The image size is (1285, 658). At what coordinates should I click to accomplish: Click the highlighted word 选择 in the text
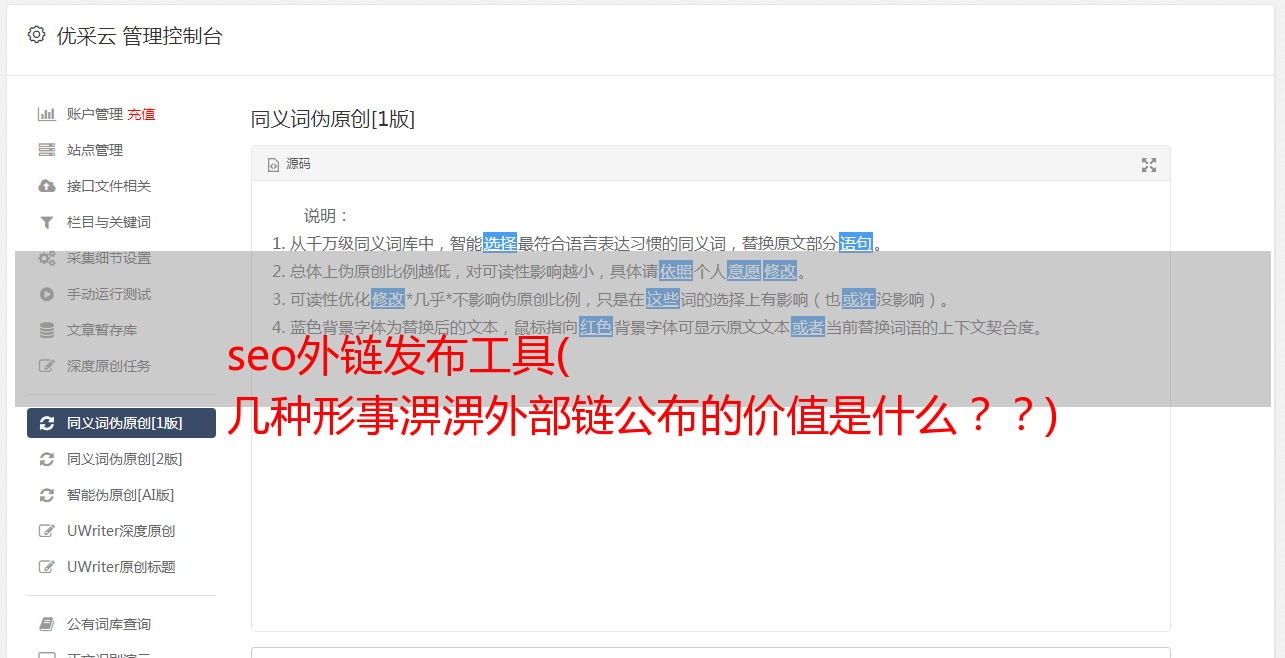tap(500, 243)
